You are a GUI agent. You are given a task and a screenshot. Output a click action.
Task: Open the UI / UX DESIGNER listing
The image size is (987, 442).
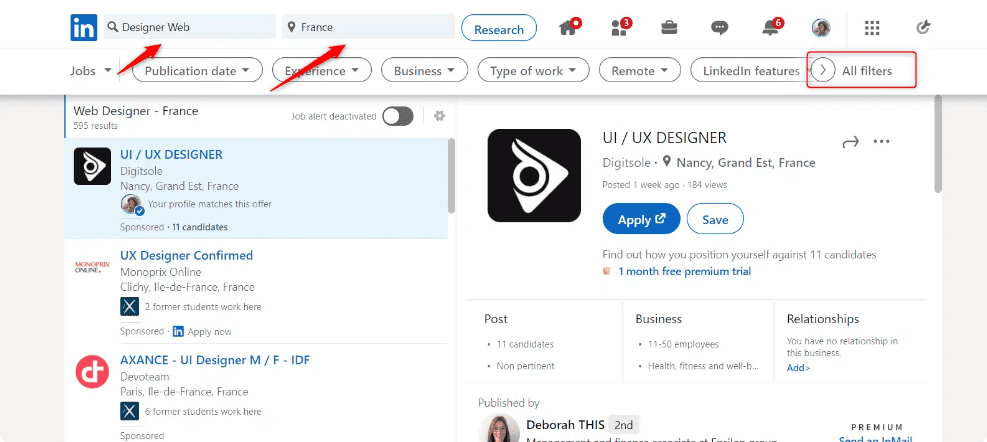click(171, 154)
